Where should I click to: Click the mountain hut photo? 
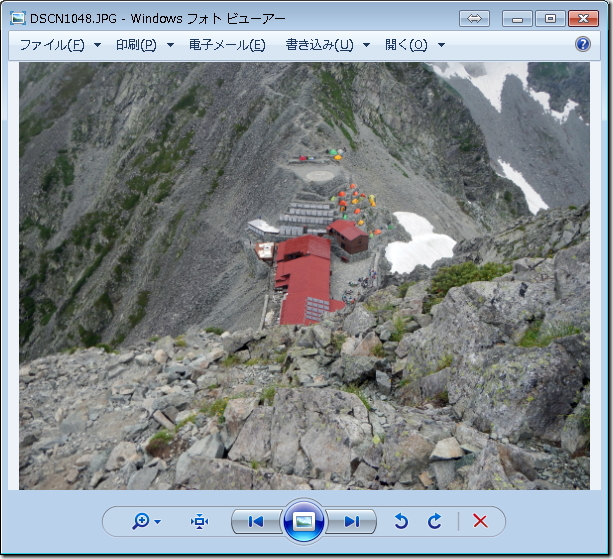[304, 275]
